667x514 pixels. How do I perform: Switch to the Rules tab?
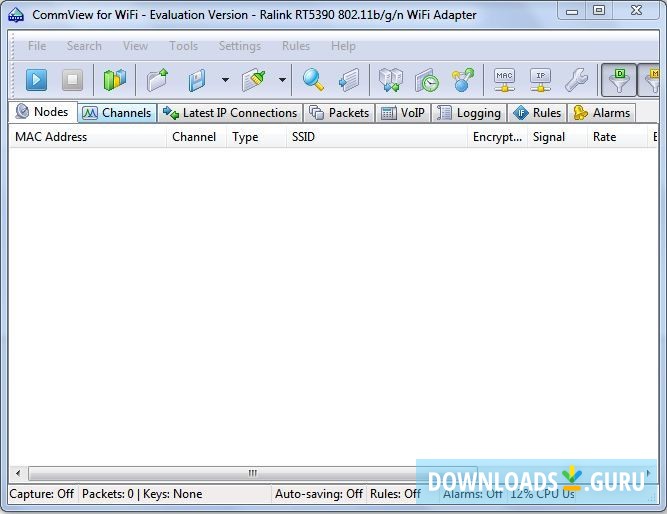tap(537, 113)
